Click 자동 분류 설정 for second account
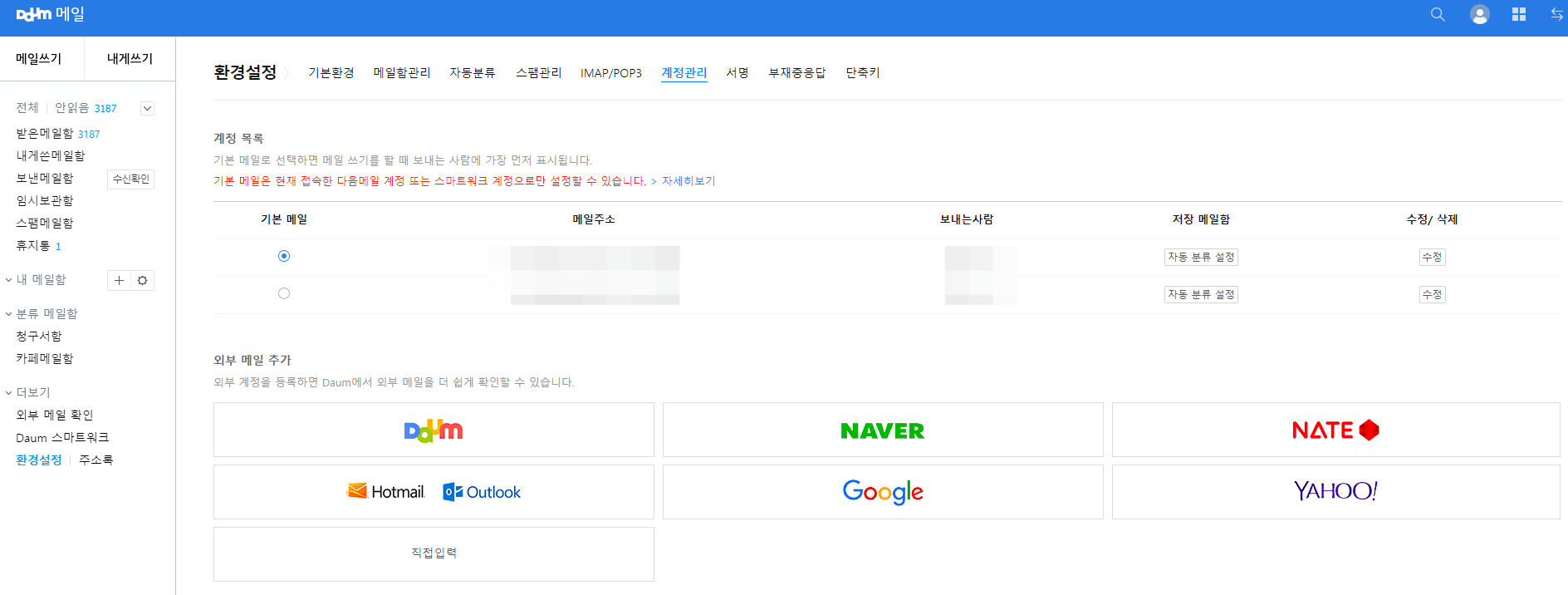 (x=1201, y=294)
